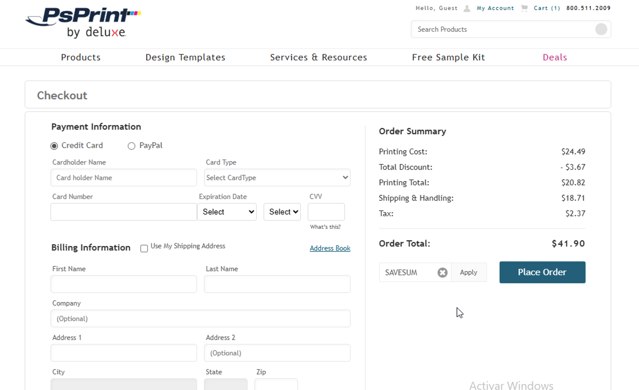Click the phone number 800.511.2009
The width and height of the screenshot is (639, 390).
point(588,8)
